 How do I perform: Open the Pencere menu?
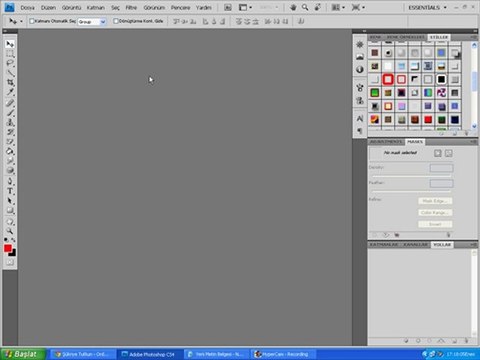[181, 7]
